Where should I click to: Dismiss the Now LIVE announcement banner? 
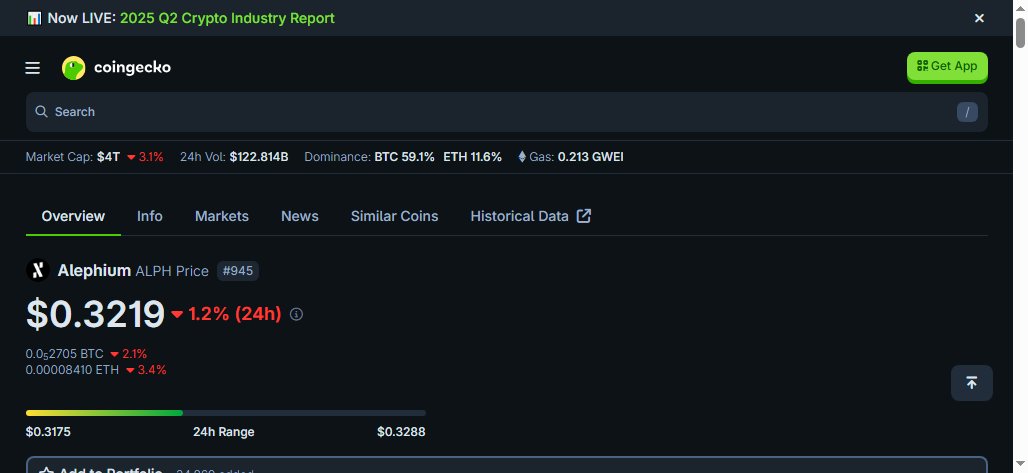point(979,18)
